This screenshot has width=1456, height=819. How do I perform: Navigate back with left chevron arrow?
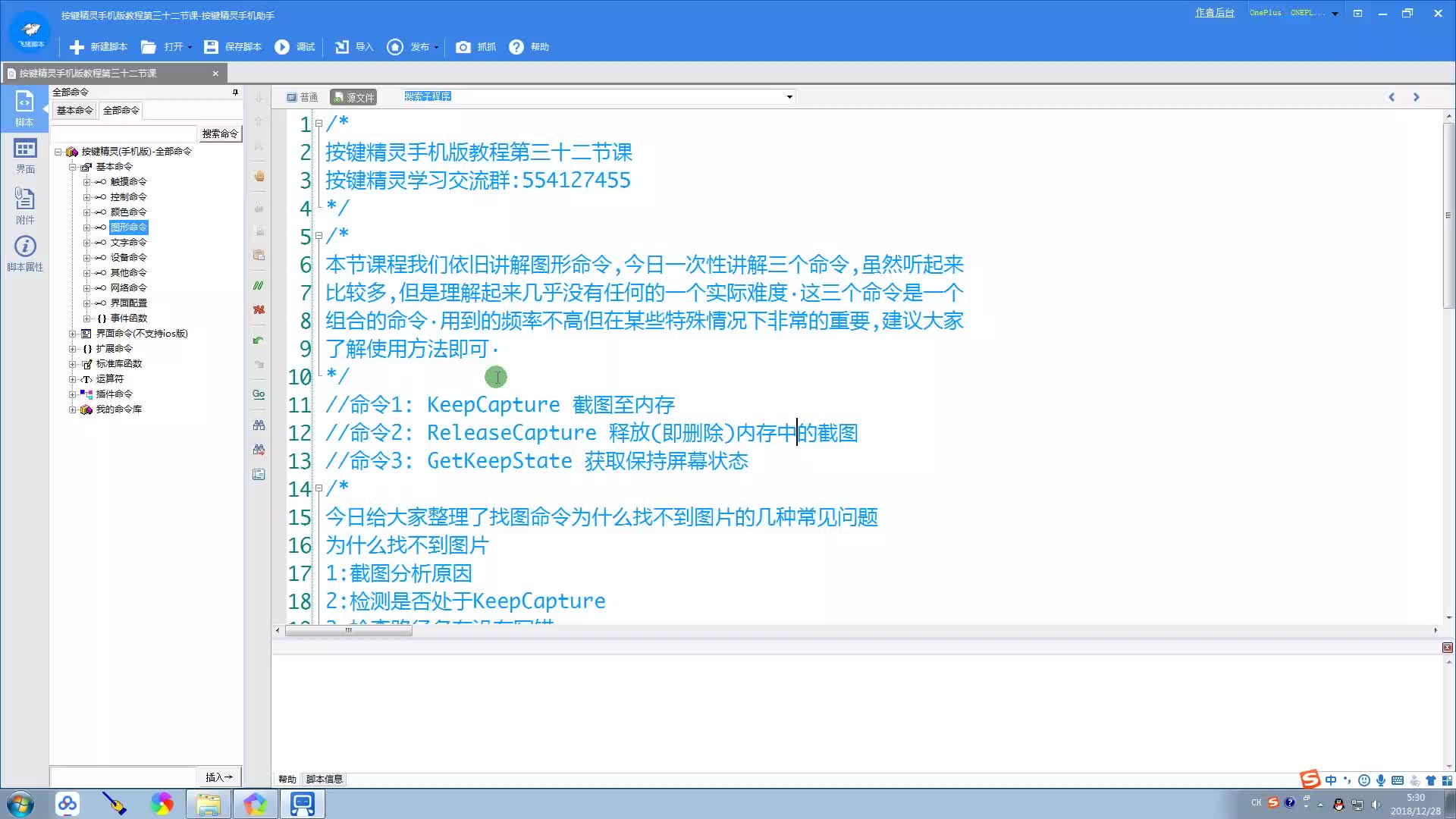pos(1392,97)
